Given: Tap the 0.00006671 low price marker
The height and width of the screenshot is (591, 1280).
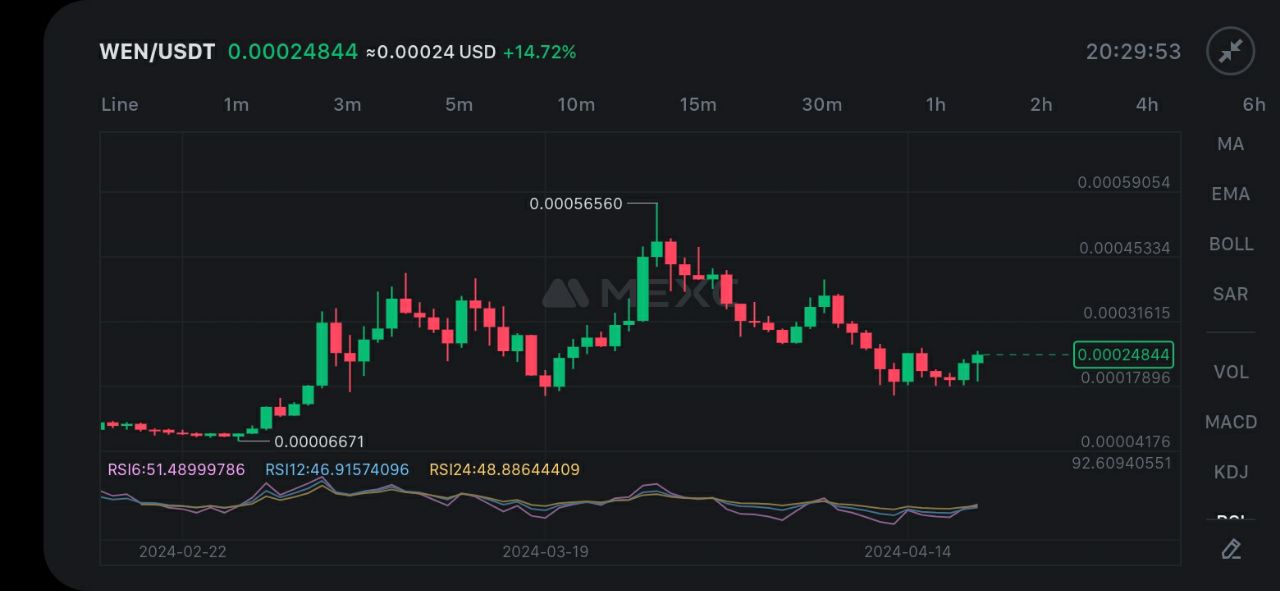Looking at the screenshot, I should click(x=319, y=441).
